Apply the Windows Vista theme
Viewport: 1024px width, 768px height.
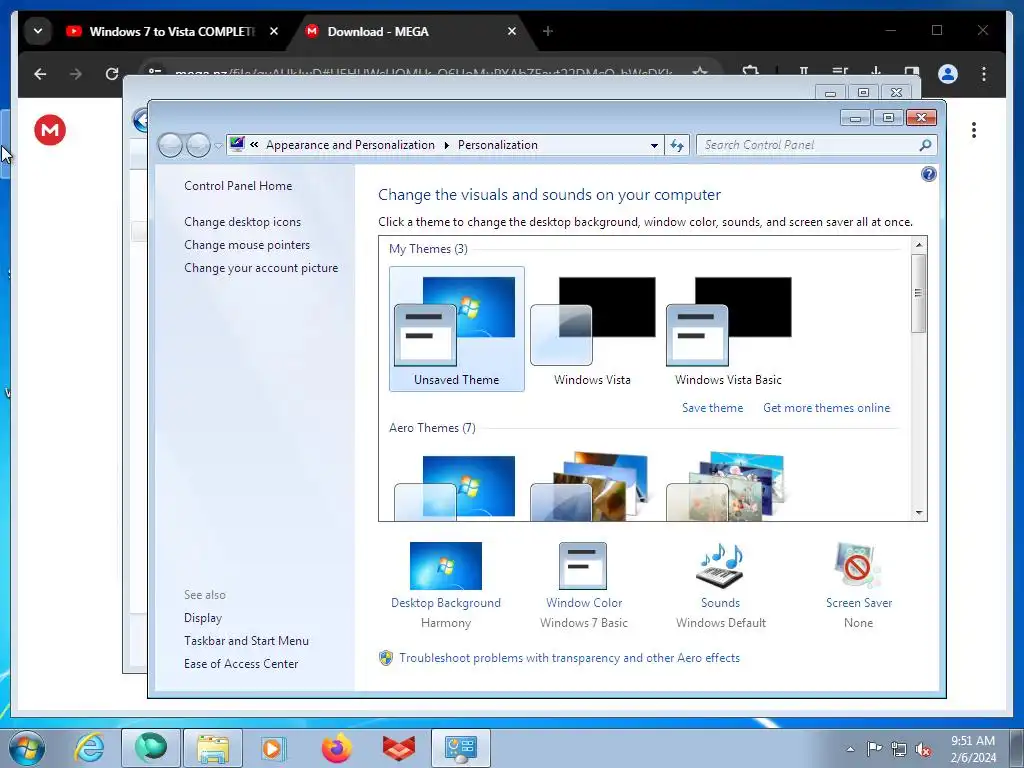click(592, 329)
